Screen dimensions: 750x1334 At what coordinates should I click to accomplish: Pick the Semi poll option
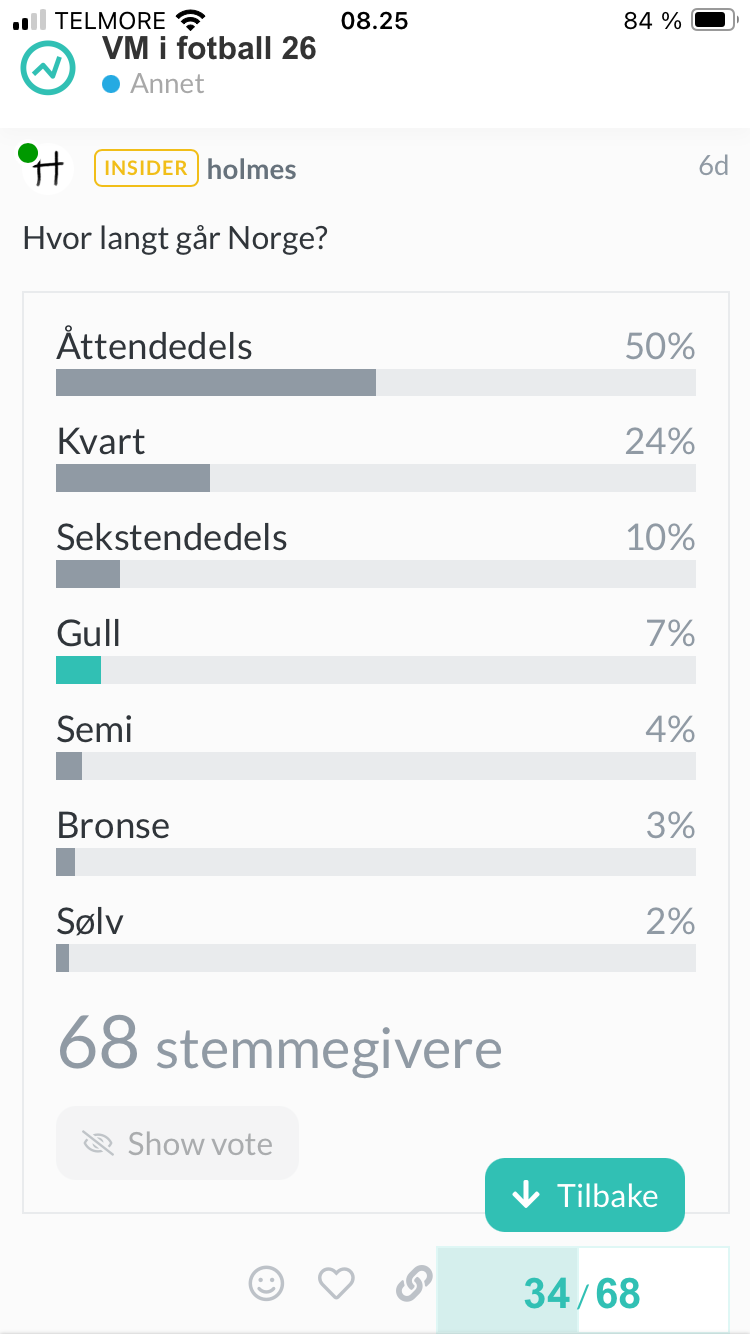click(376, 746)
